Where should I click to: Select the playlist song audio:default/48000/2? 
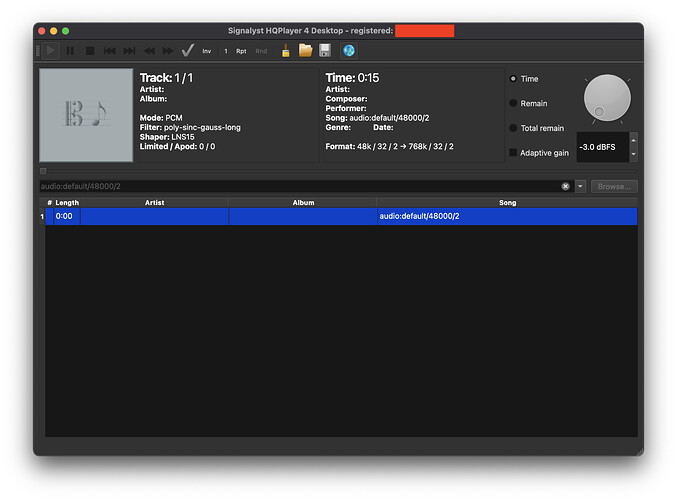[507, 216]
